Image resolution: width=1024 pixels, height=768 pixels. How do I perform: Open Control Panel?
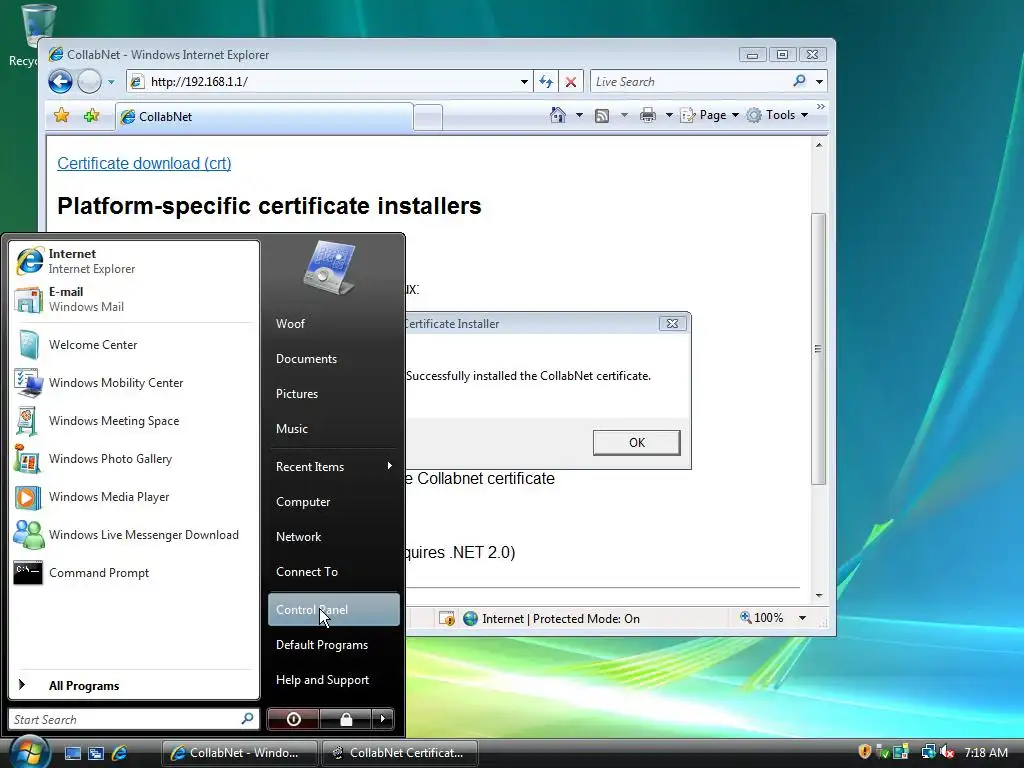pyautogui.click(x=334, y=609)
